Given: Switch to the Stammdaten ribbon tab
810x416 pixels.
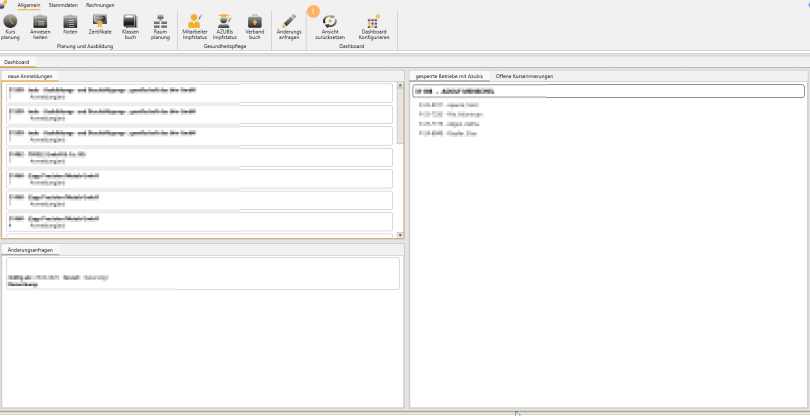Looking at the screenshot, I should tap(63, 5).
